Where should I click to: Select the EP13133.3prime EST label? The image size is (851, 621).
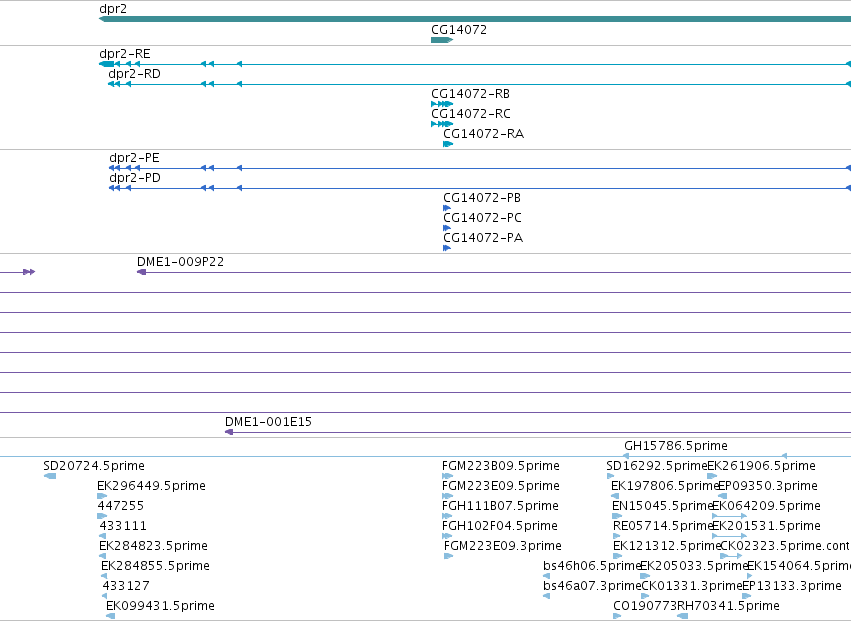(792, 586)
